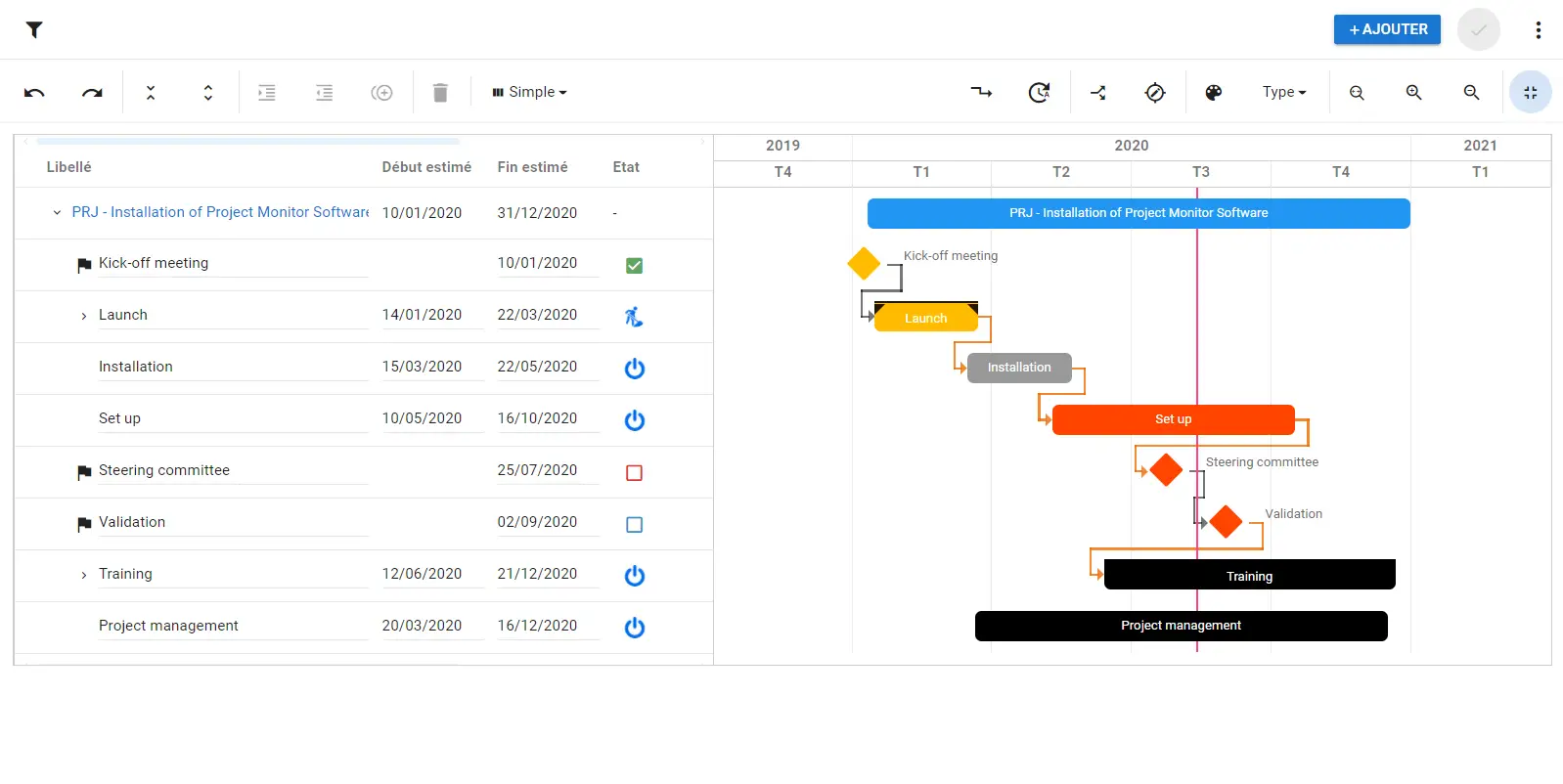Image resolution: width=1563 pixels, height=784 pixels.
Task: Click the baseline compass icon
Action: (1155, 92)
